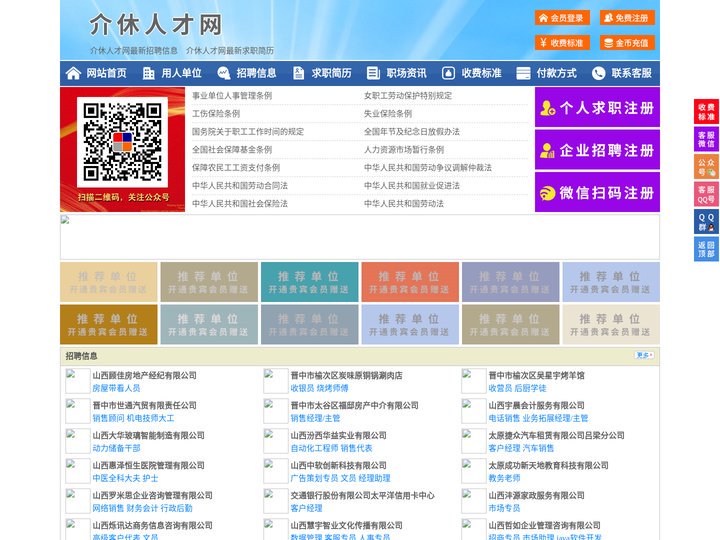This screenshot has width=720, height=540.
Task: Open the 事业单位人事管理条例 link
Action: pos(232,96)
